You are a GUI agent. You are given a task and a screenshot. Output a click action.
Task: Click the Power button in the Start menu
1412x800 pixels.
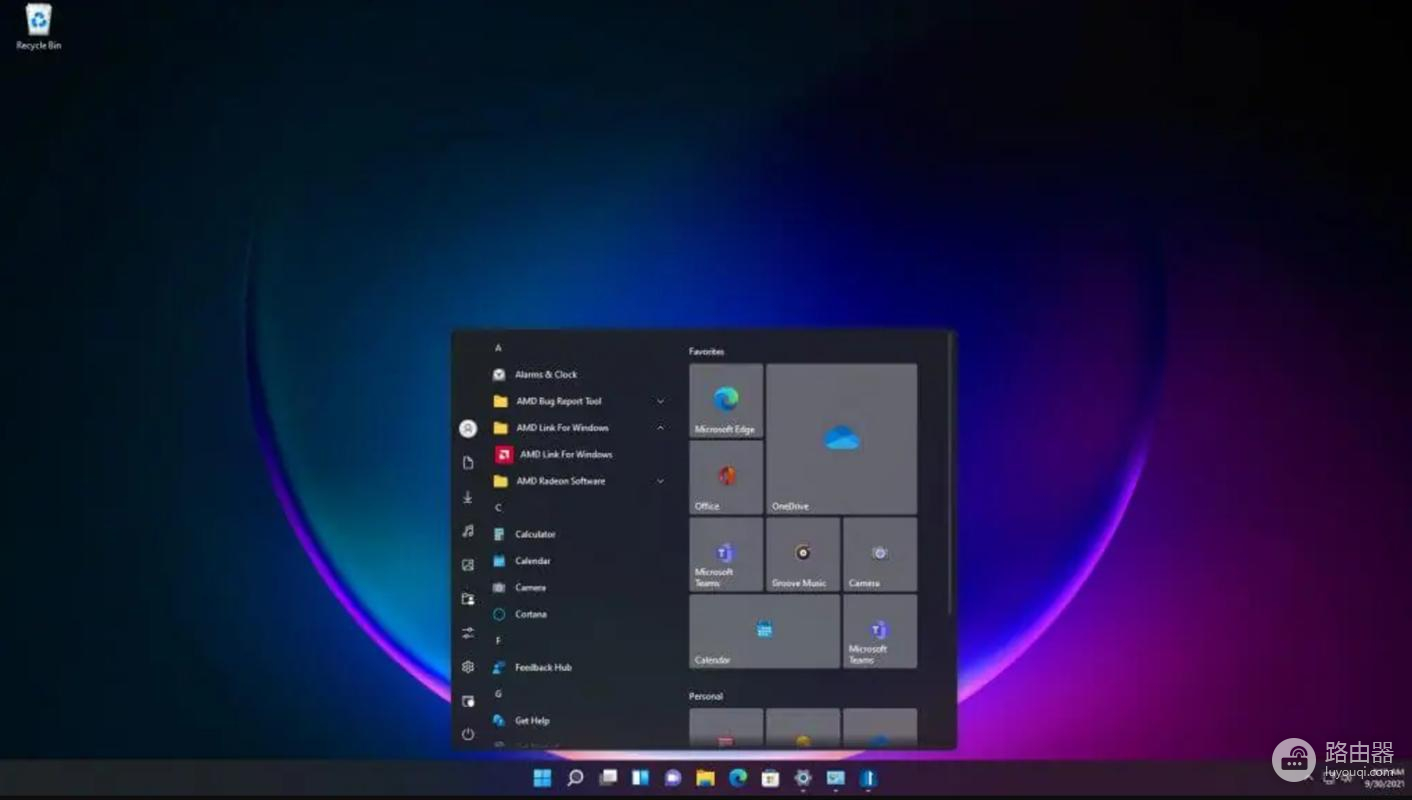[x=467, y=734]
